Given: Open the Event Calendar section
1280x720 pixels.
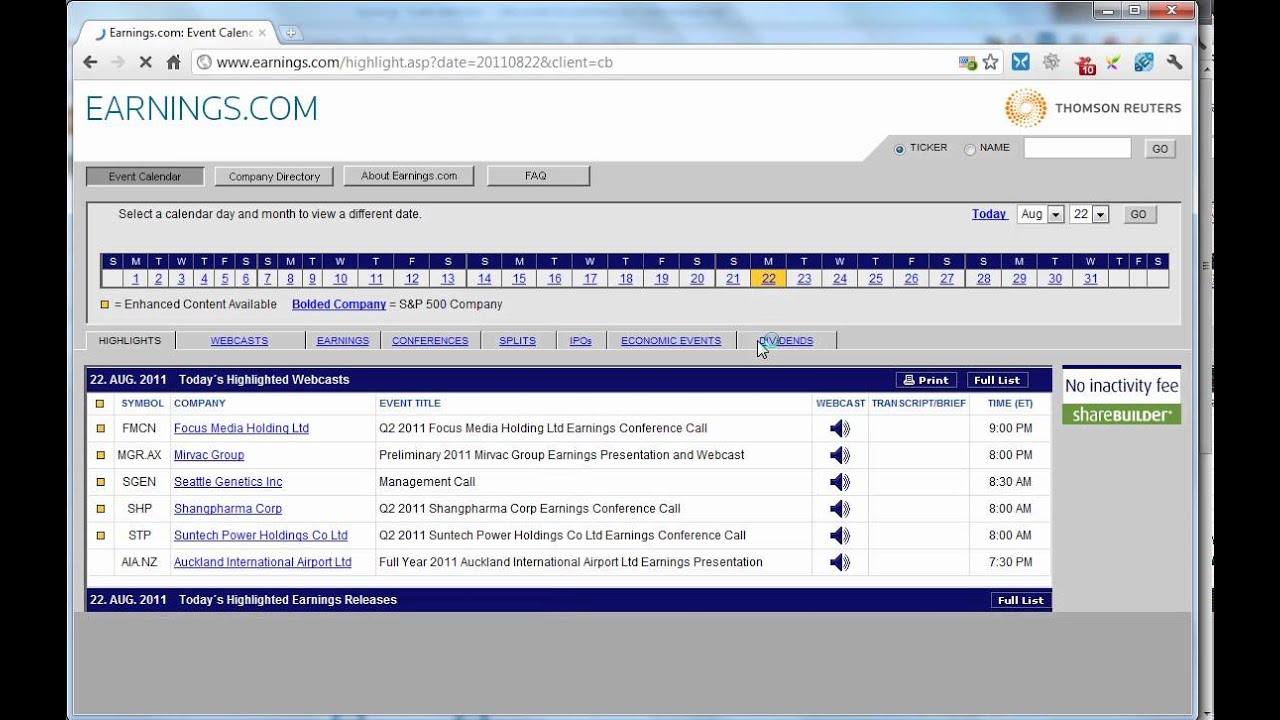Looking at the screenshot, I should [x=145, y=177].
